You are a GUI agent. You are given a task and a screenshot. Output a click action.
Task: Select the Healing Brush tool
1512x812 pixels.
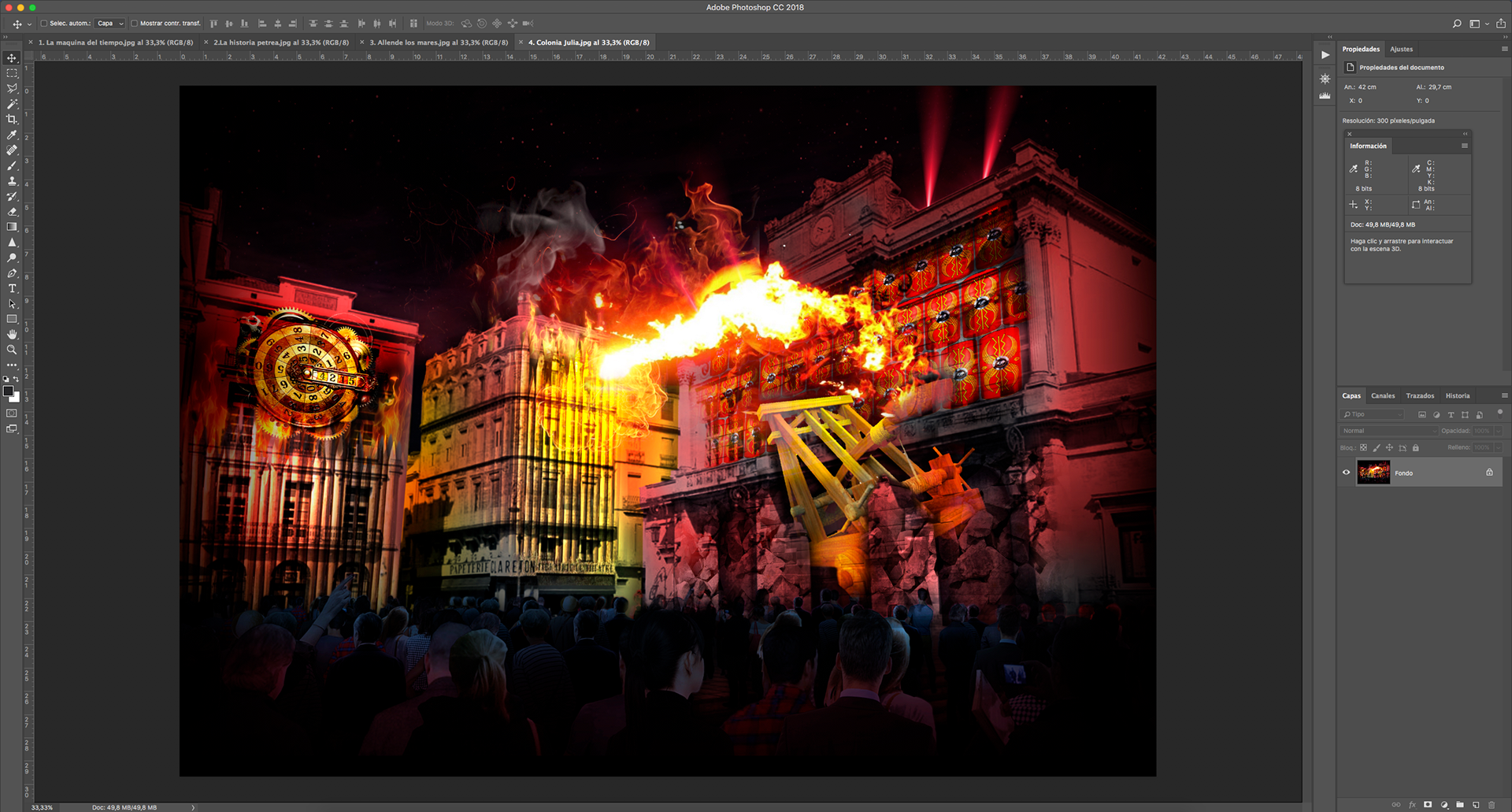click(x=12, y=150)
